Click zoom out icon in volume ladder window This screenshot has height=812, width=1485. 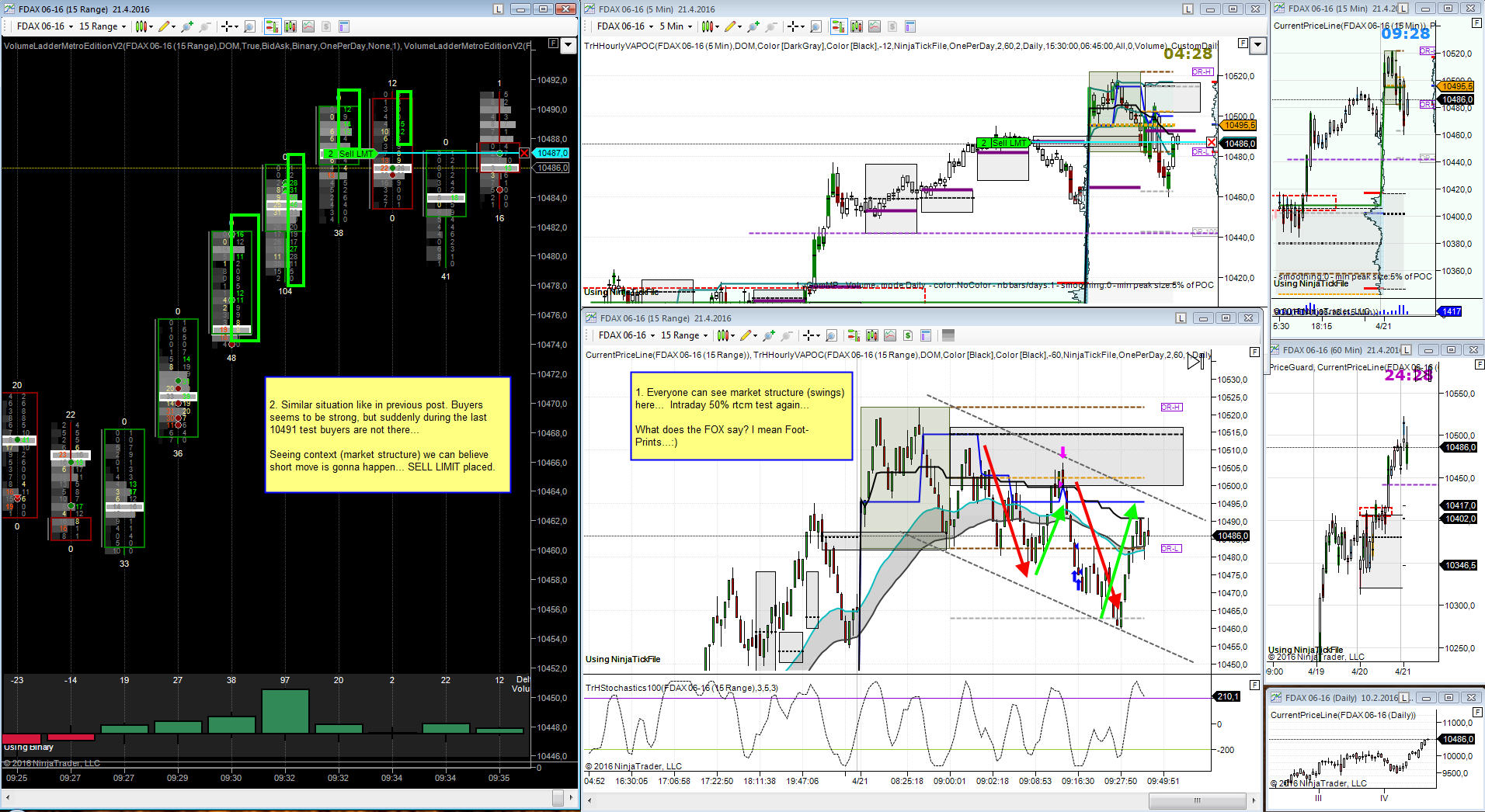pyautogui.click(x=204, y=26)
